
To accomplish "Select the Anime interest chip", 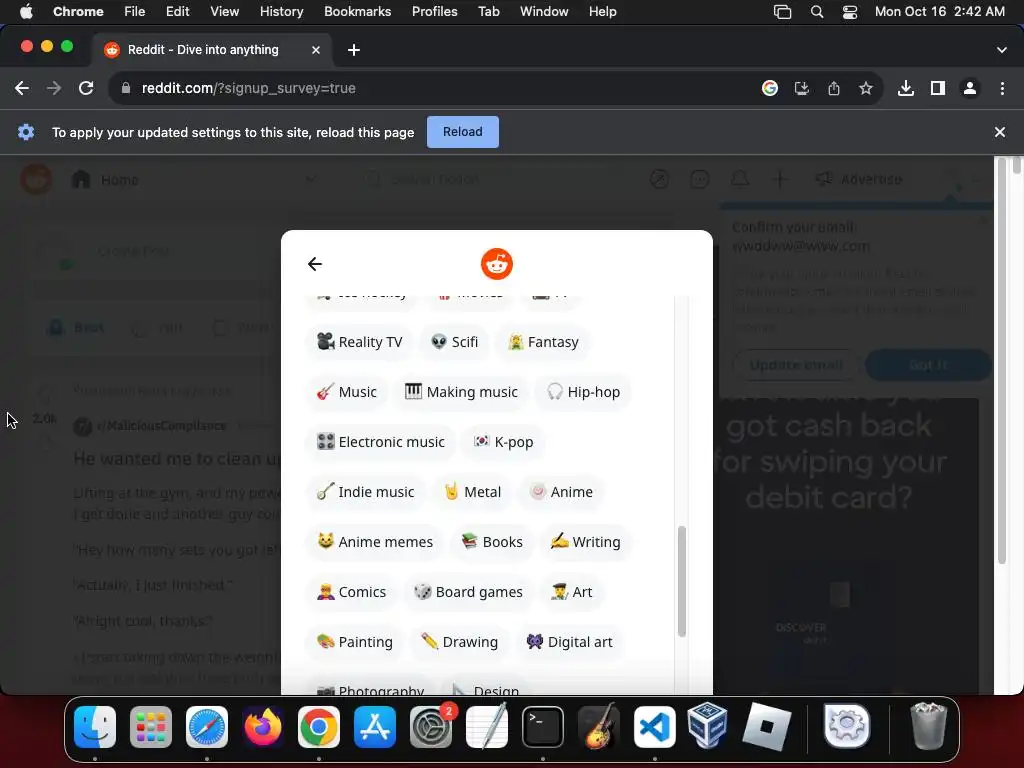I will pyautogui.click(x=561, y=492).
